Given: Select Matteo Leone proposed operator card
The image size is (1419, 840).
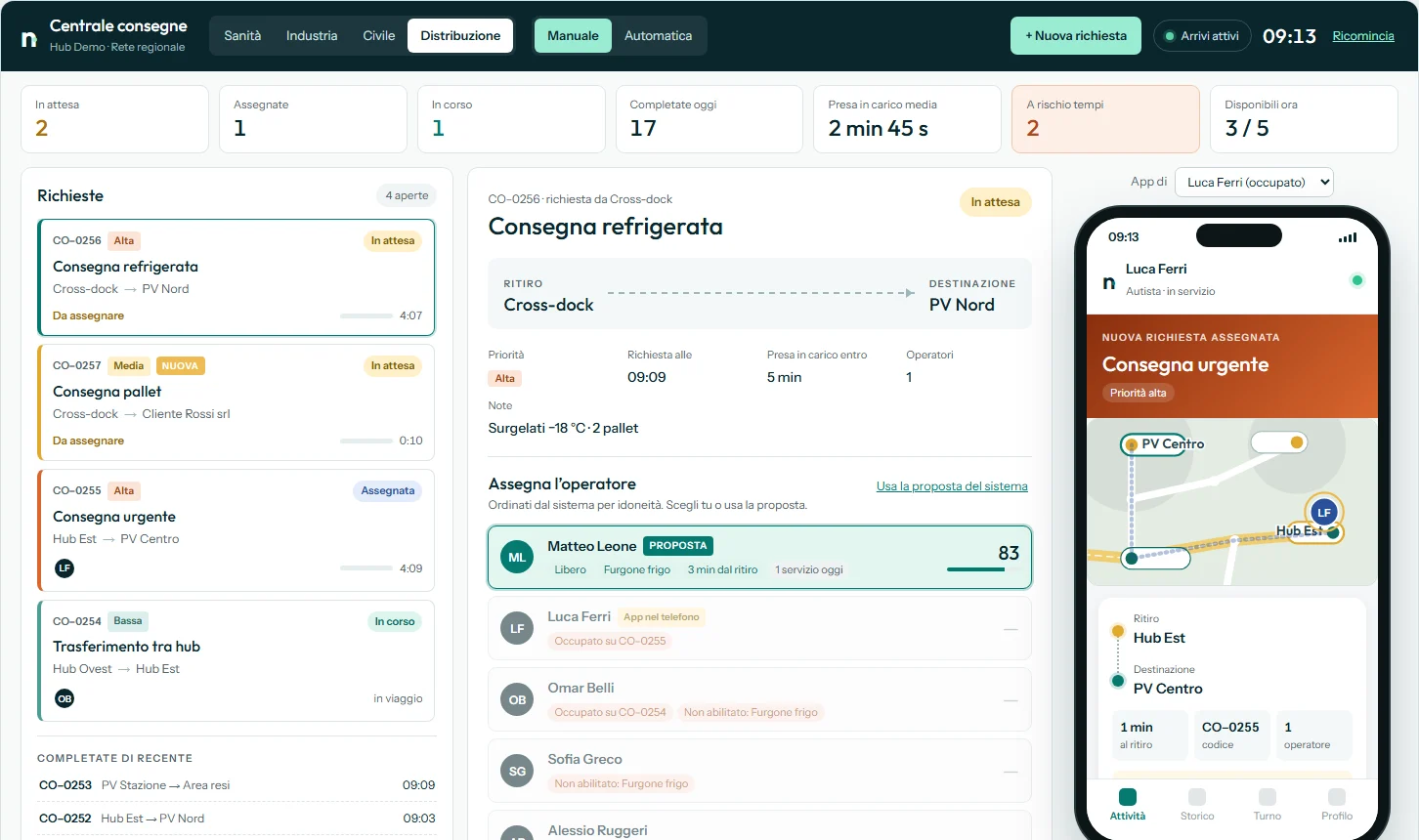Looking at the screenshot, I should pyautogui.click(x=759, y=558).
